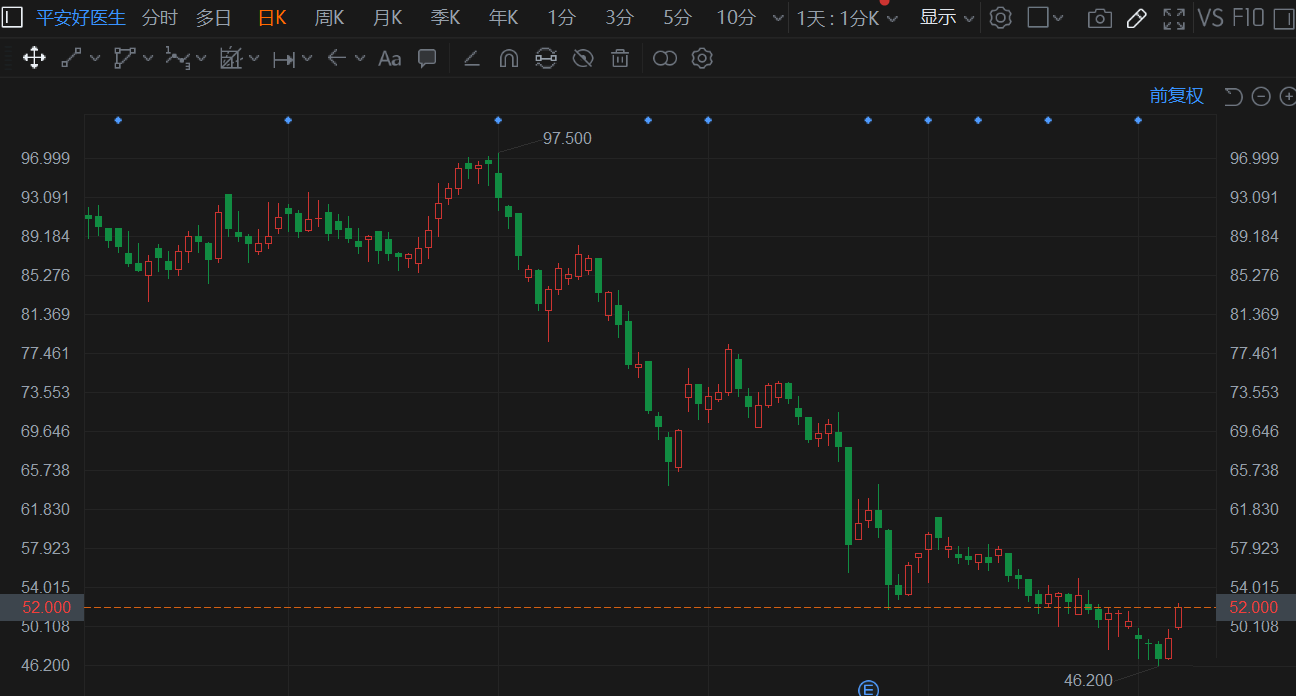
Task: Take a chart screenshot with camera icon
Action: [x=1099, y=18]
